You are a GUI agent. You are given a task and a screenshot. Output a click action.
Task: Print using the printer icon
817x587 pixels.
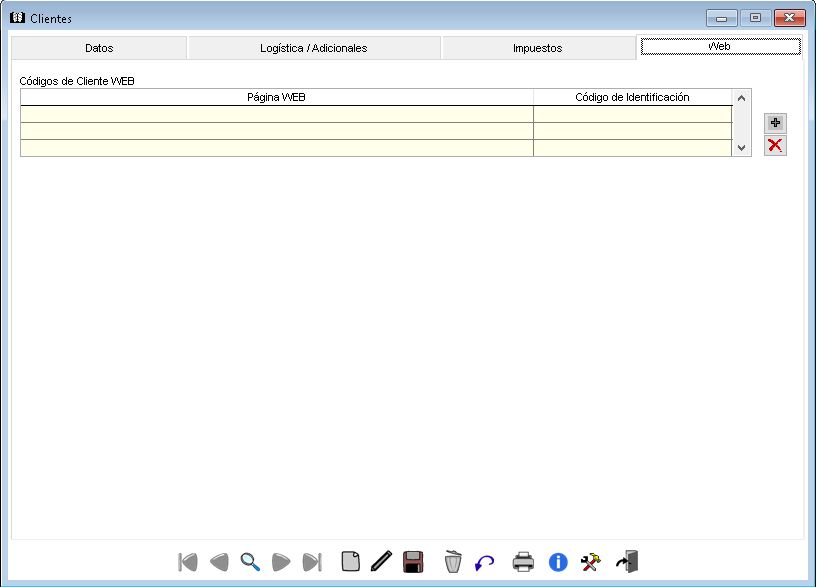(523, 561)
